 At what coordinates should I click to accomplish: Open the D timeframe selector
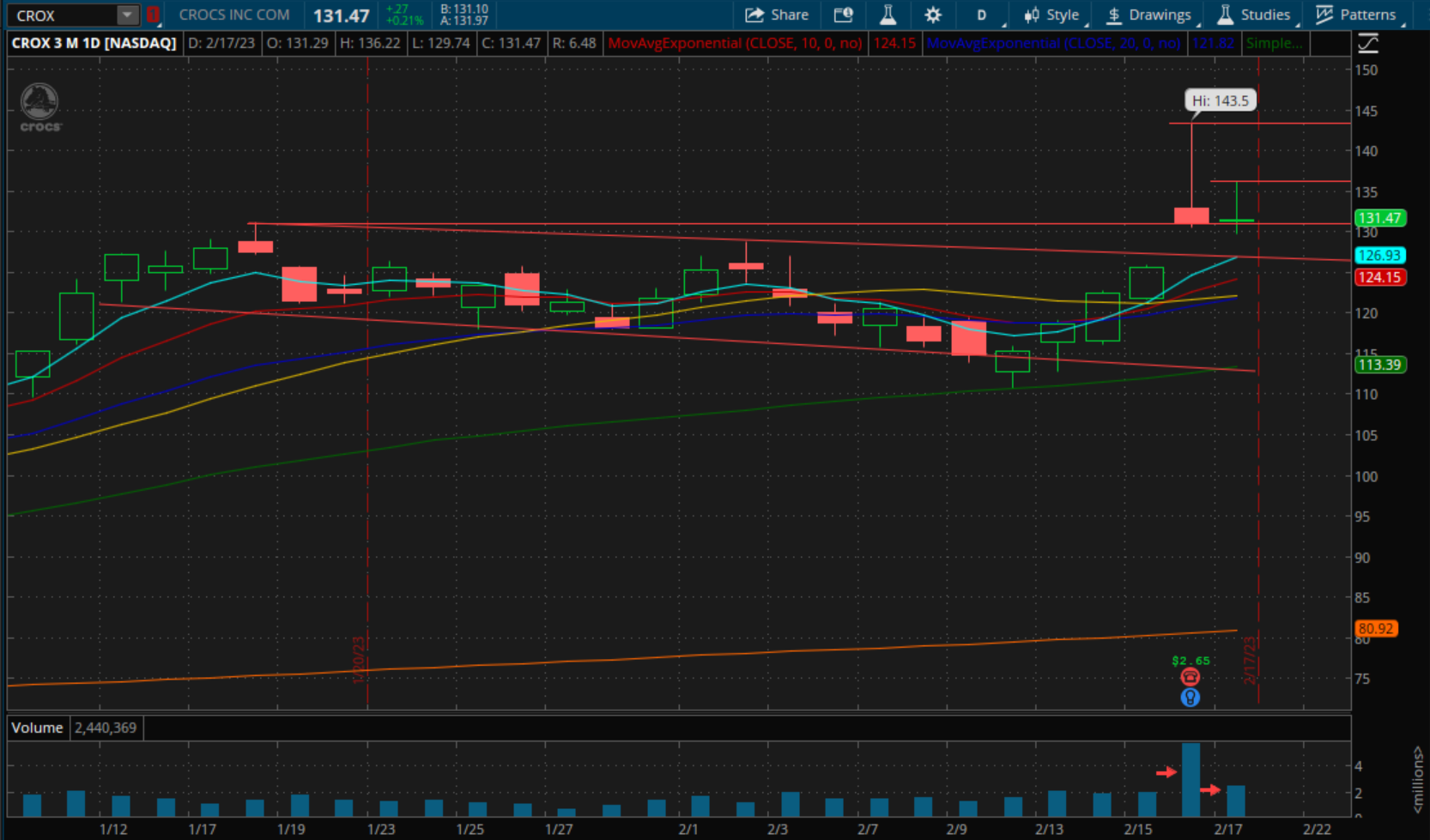pyautogui.click(x=982, y=15)
